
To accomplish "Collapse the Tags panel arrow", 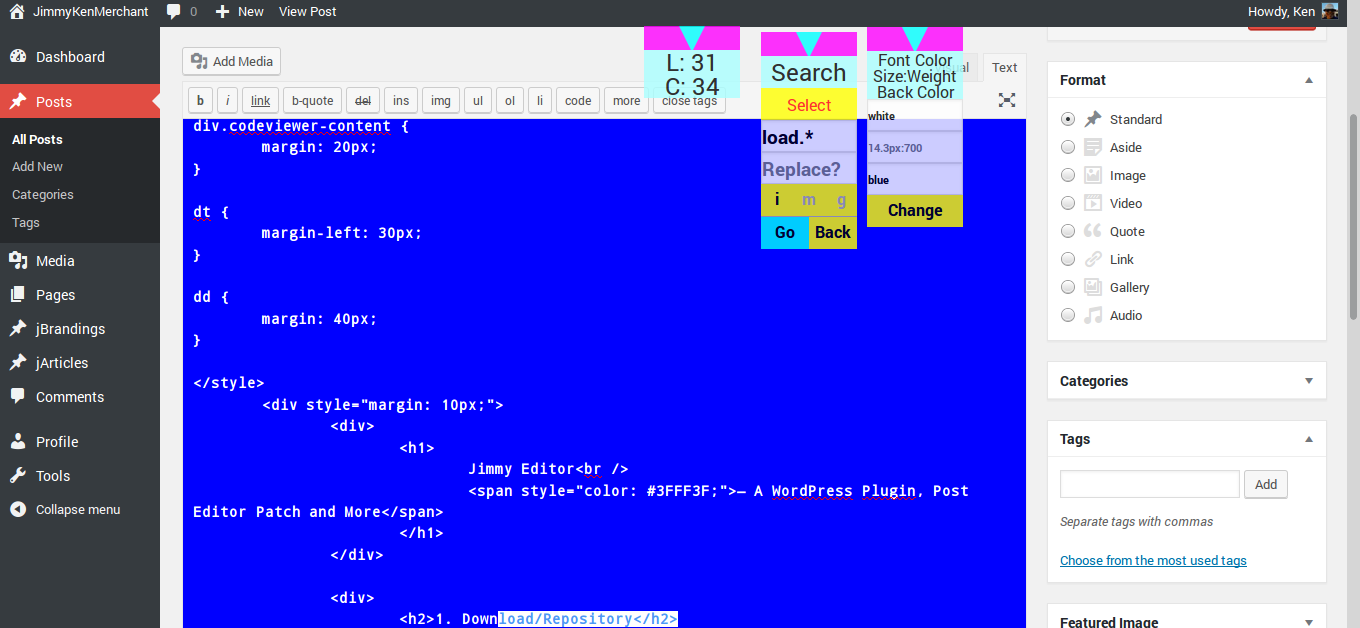I will point(1309,439).
